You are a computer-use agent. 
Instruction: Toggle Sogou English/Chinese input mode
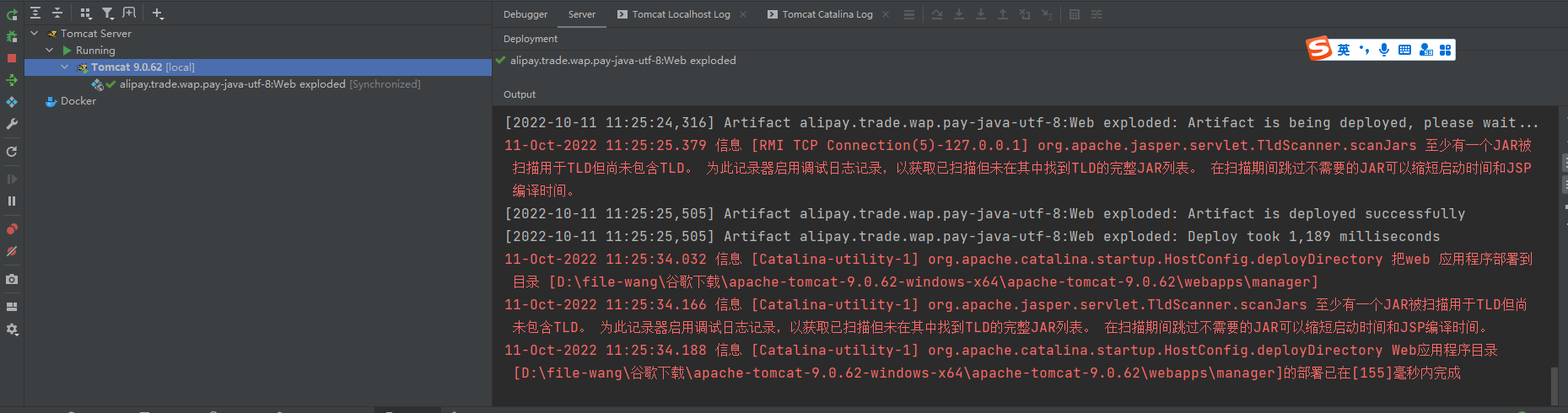click(x=1344, y=50)
